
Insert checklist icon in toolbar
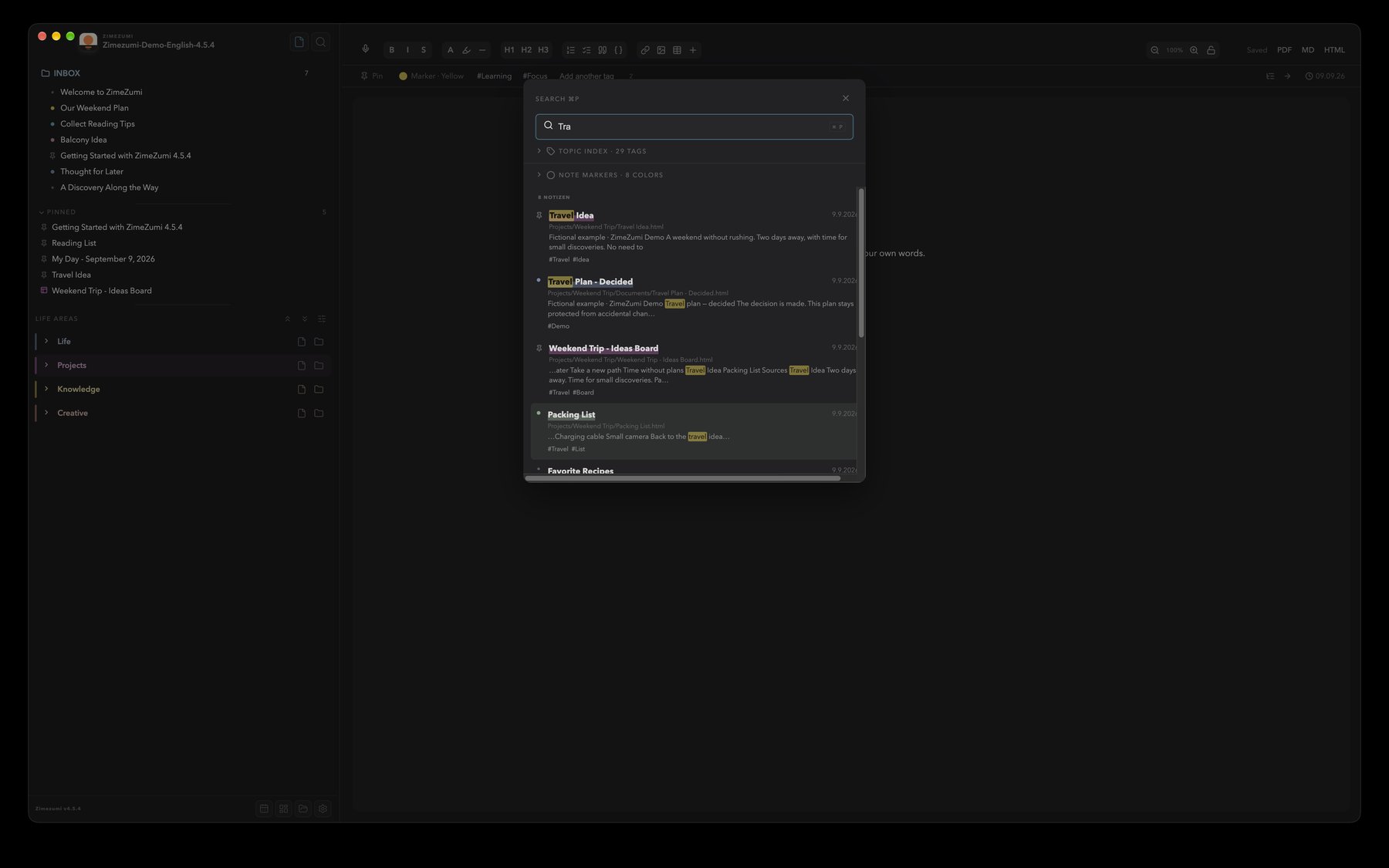coord(586,49)
